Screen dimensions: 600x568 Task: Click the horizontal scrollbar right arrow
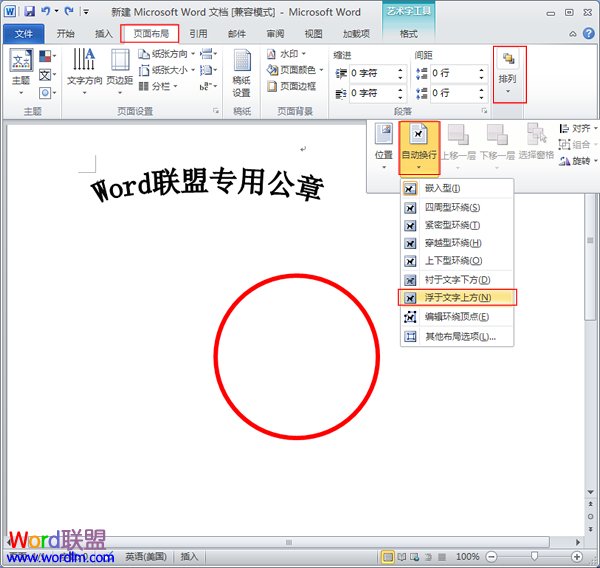pyautogui.click(x=578, y=542)
